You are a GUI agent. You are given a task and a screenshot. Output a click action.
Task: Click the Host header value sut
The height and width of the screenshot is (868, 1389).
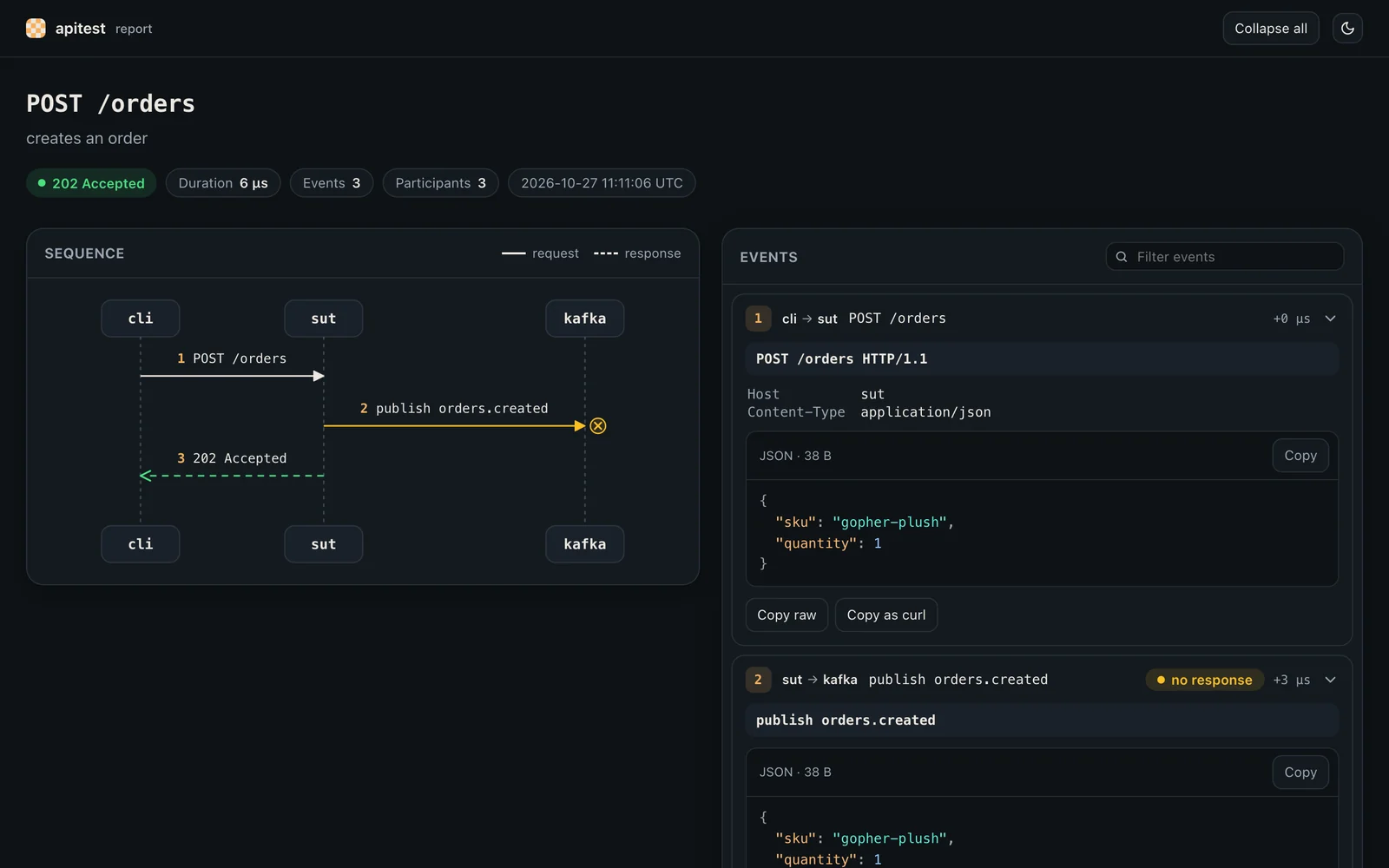tap(872, 394)
